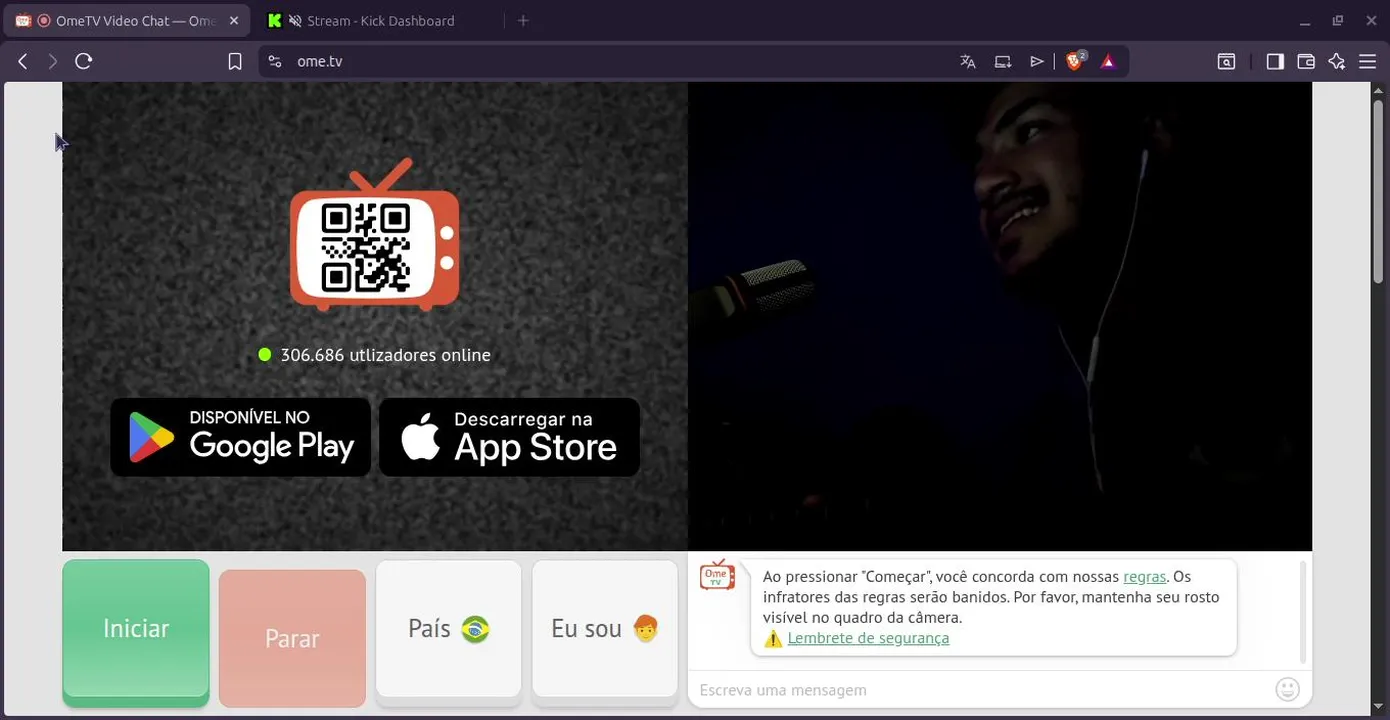The width and height of the screenshot is (1390, 720).
Task: Click the browser back arrow
Action: pyautogui.click(x=23, y=61)
